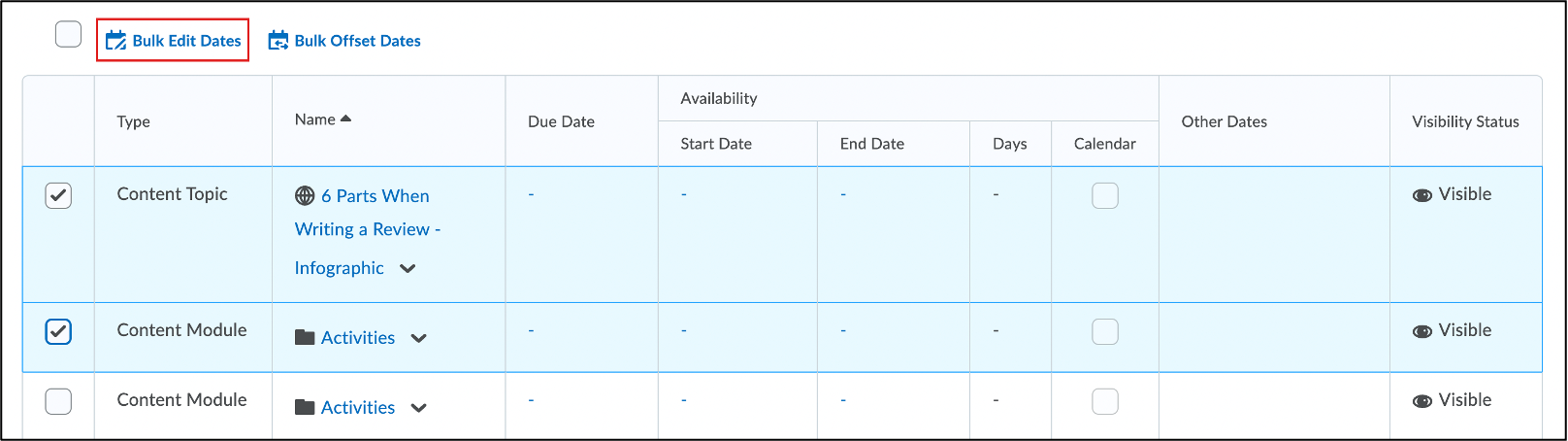1568x441 pixels.
Task: Open dropdown beside unselected Activities module
Action: click(x=418, y=409)
